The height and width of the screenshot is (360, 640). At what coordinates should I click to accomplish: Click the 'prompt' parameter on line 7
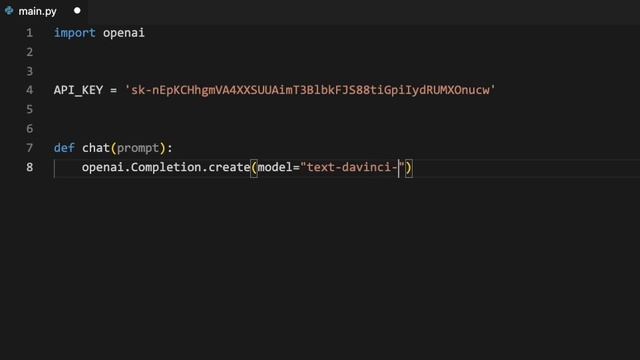click(x=138, y=148)
